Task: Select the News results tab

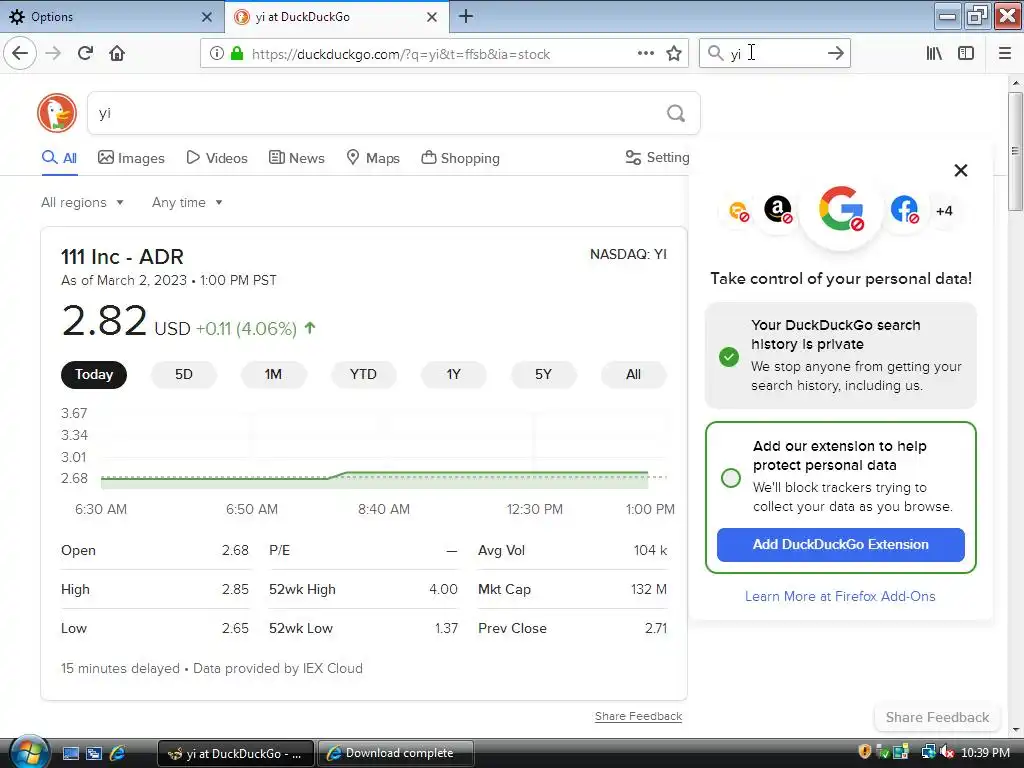Action: pos(296,158)
